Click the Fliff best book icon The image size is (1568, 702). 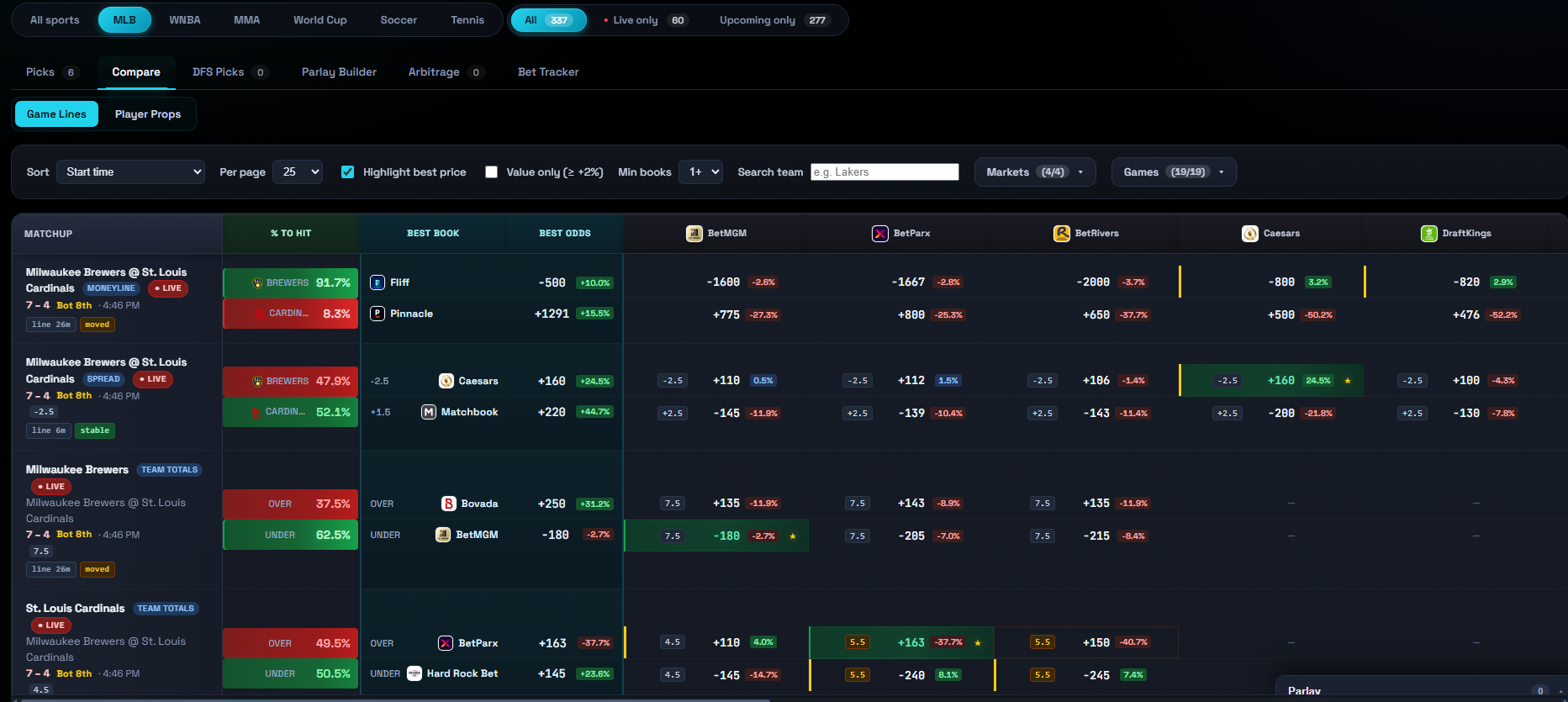[x=377, y=282]
